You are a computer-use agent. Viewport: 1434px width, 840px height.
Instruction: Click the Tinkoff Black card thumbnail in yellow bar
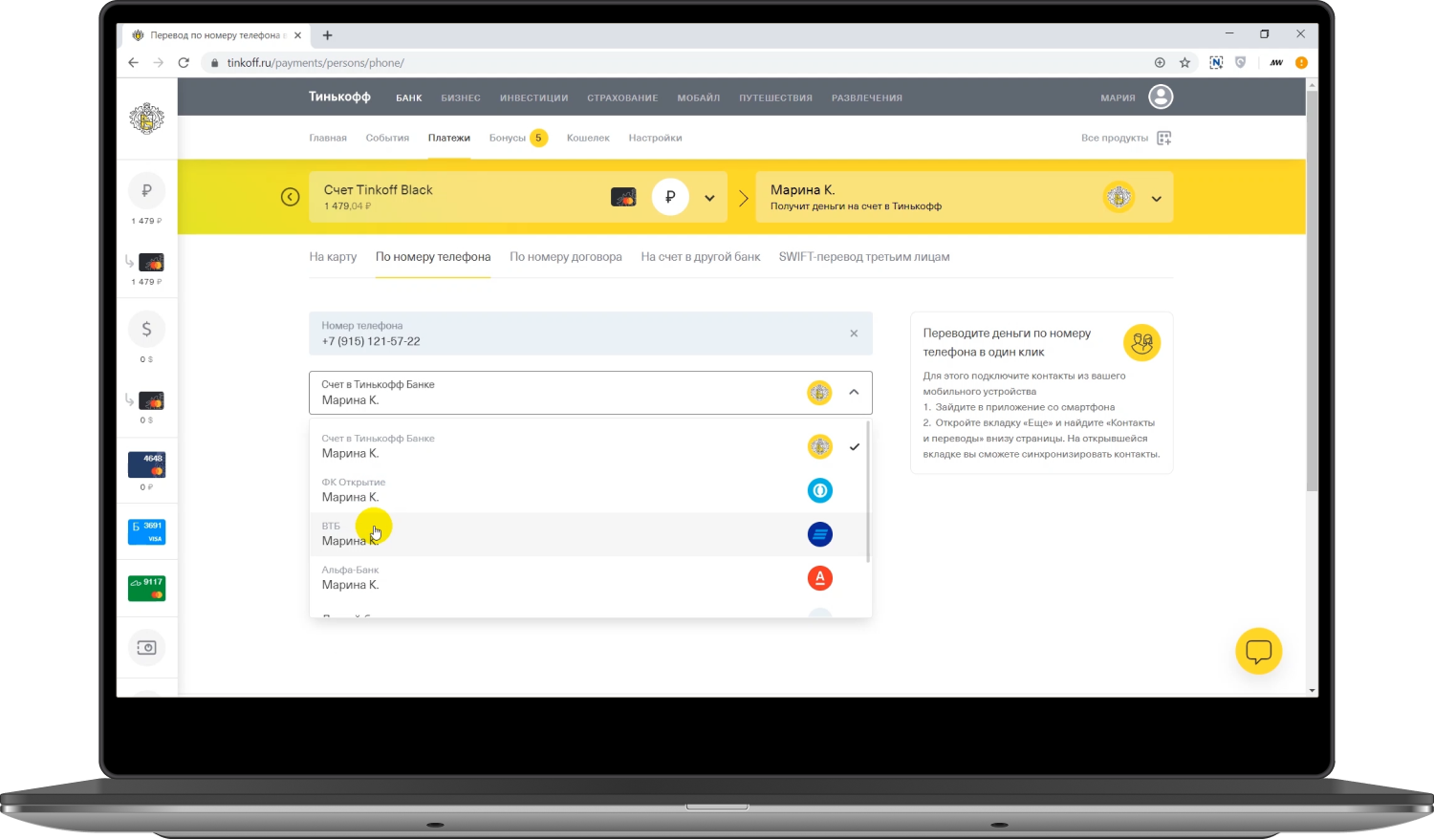[623, 198]
